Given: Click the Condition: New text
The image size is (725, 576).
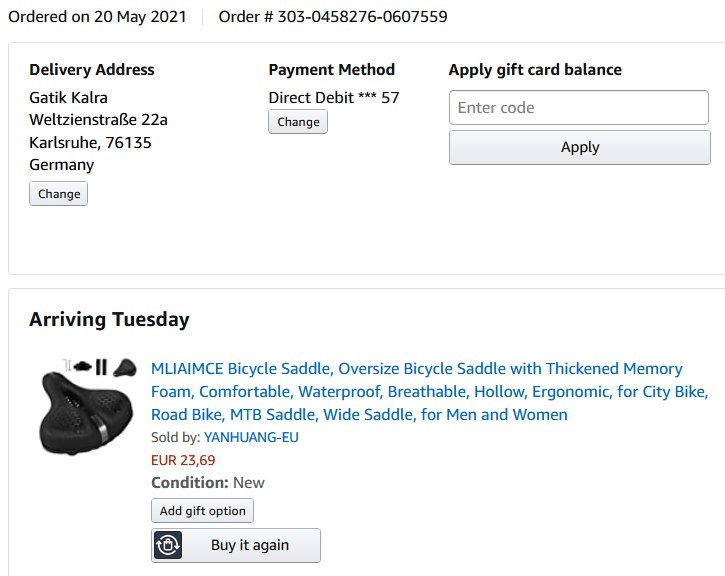Looking at the screenshot, I should (208, 482).
